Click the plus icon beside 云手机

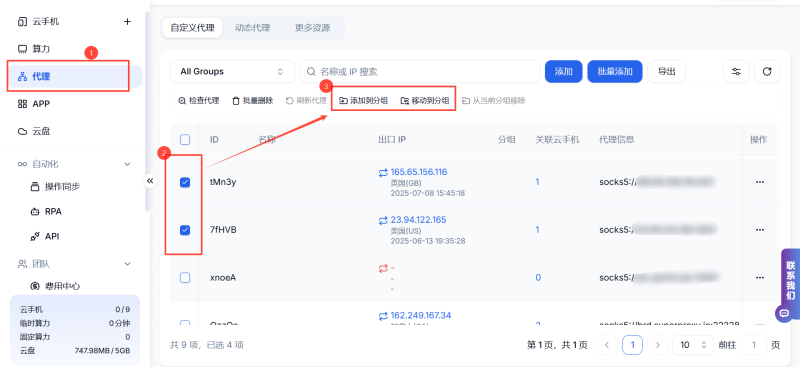[128, 21]
